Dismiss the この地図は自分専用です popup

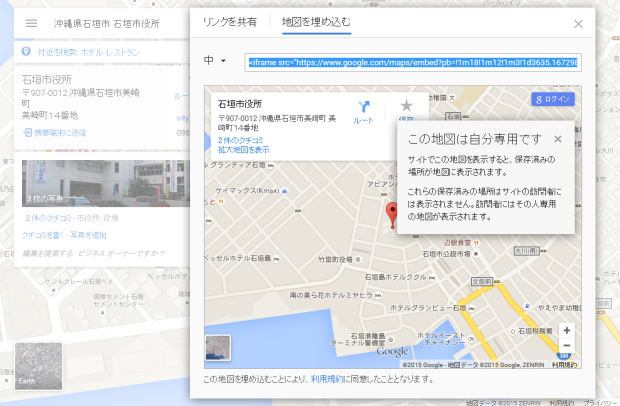(x=558, y=139)
